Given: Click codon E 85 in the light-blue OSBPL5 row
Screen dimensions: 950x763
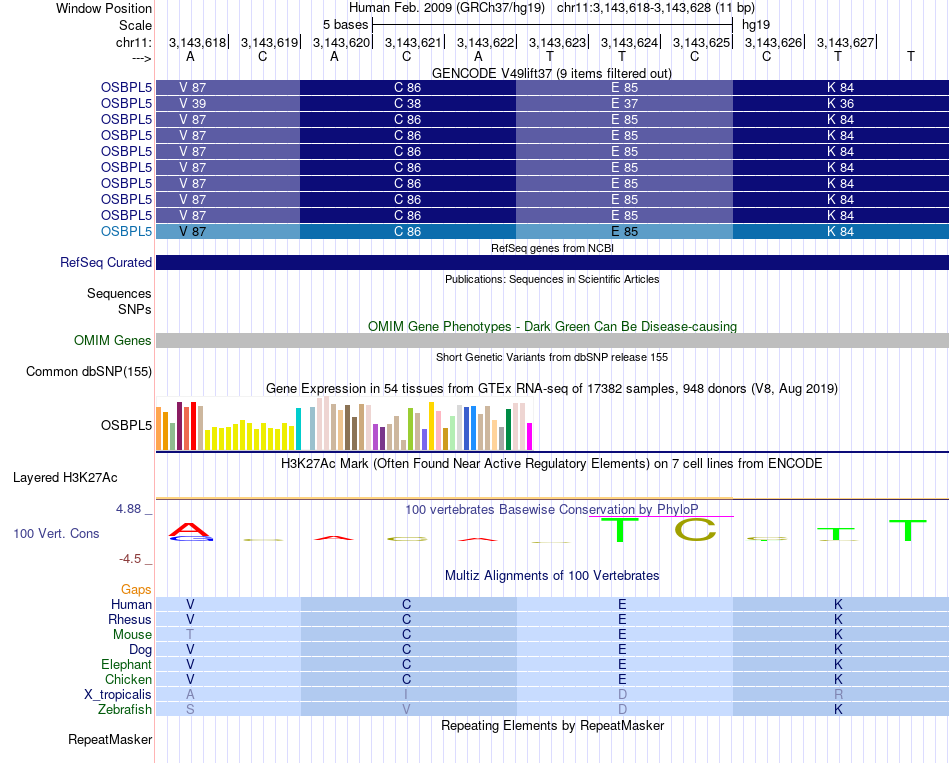Looking at the screenshot, I should [x=624, y=232].
